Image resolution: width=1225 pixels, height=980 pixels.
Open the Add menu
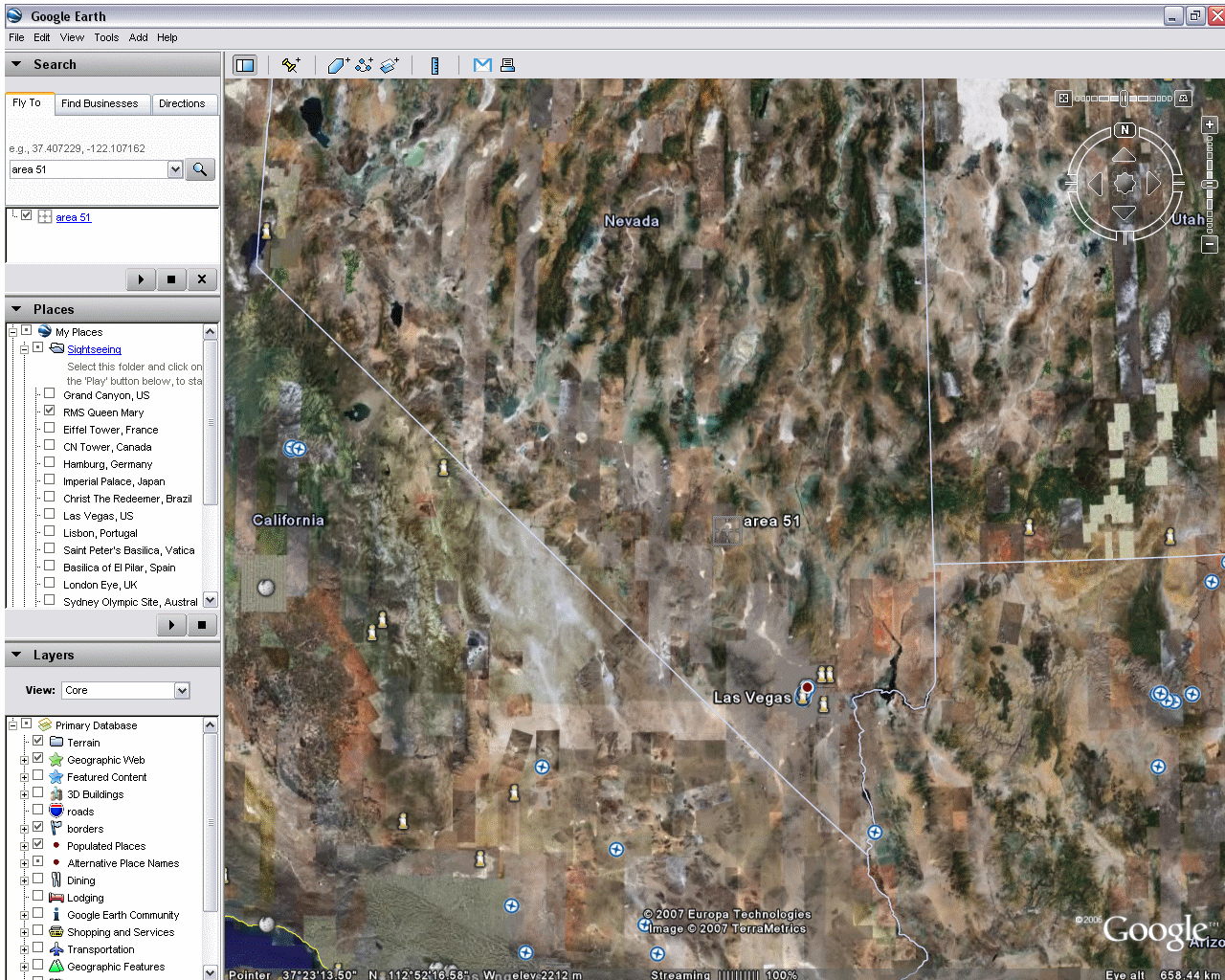point(139,37)
